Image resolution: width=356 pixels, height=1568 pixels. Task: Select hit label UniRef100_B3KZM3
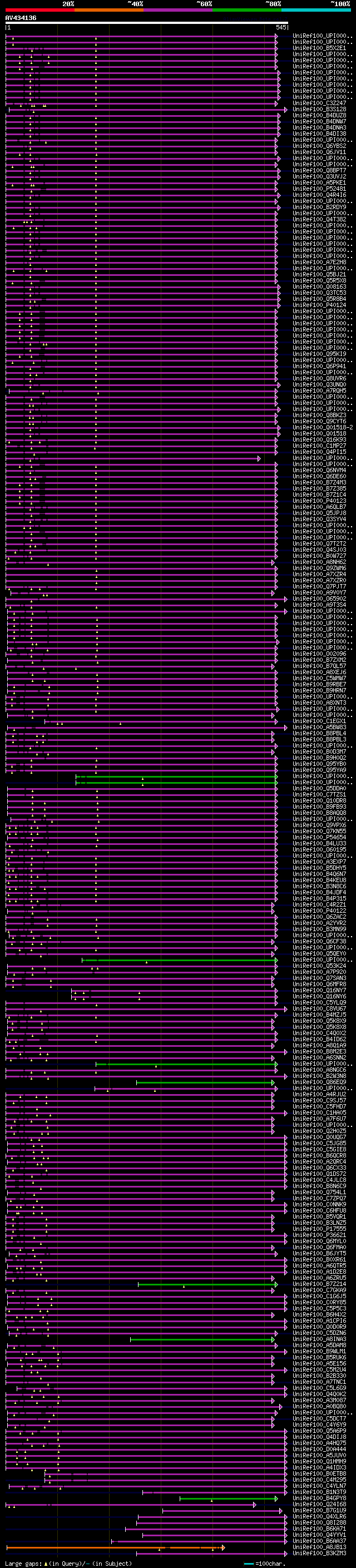[319, 1554]
